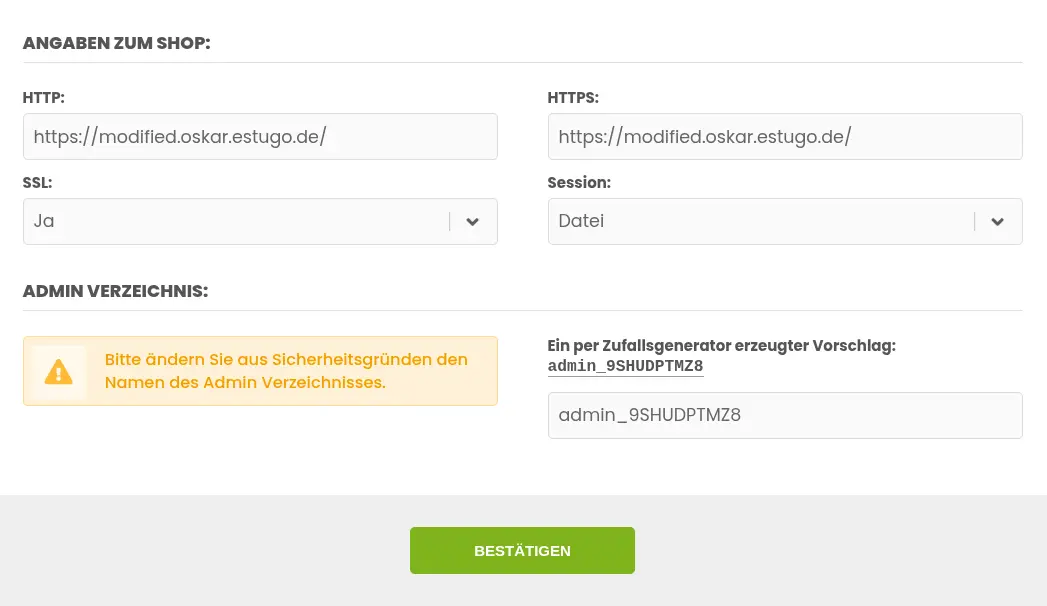Click the admin directory name input field
Image resolution: width=1047 pixels, height=606 pixels.
point(785,415)
